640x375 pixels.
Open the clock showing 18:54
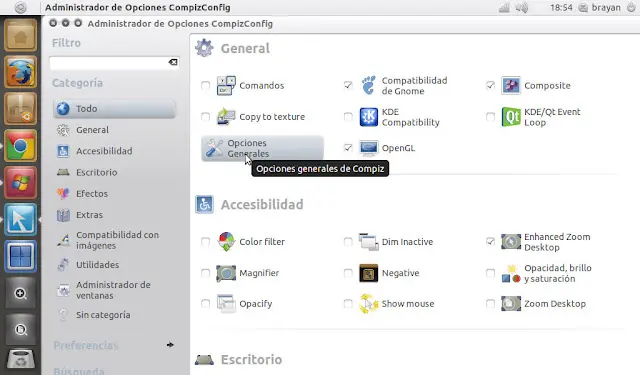(561, 8)
